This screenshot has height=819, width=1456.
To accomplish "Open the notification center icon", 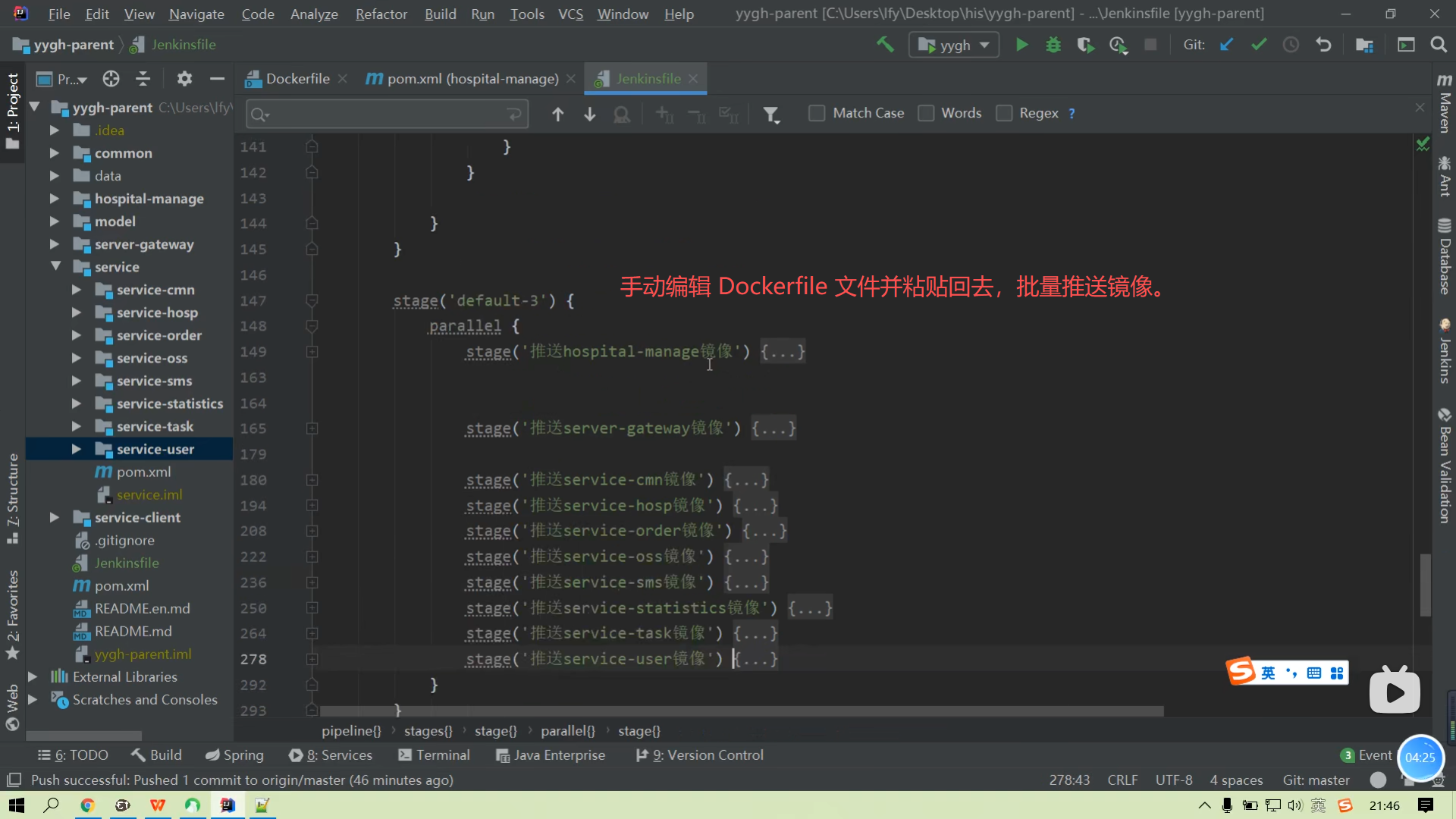I will (1426, 805).
